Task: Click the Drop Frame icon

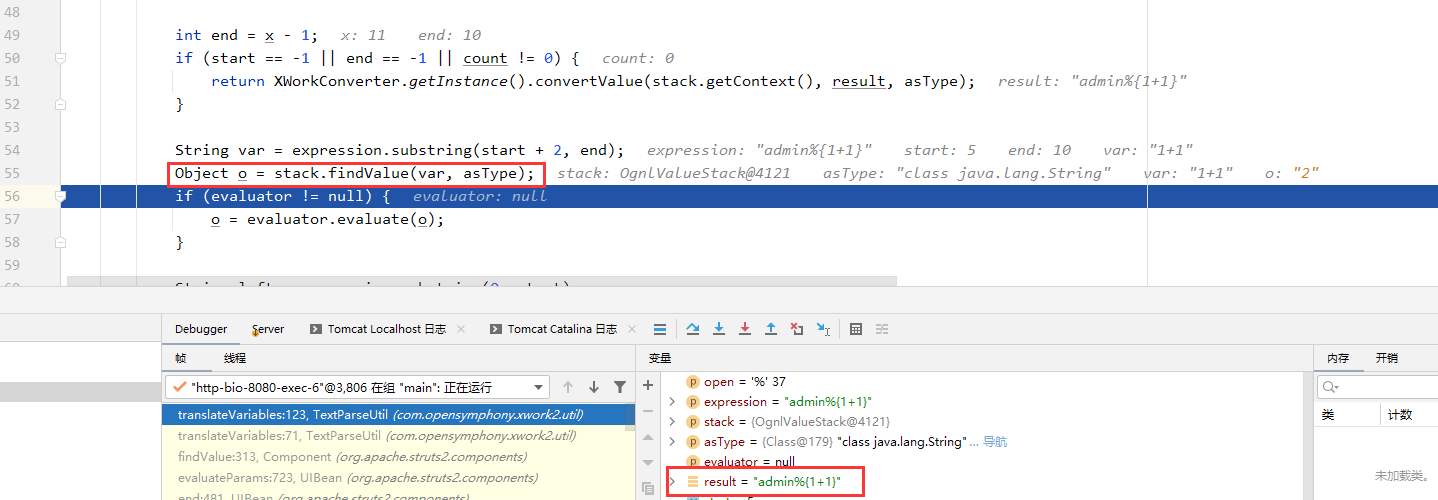Action: (x=796, y=329)
